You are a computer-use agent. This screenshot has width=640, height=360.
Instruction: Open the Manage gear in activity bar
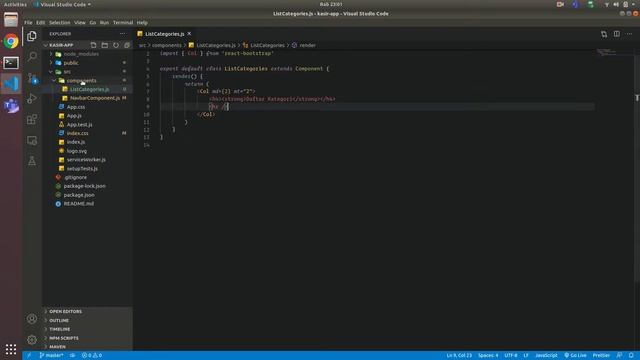[x=32, y=340]
